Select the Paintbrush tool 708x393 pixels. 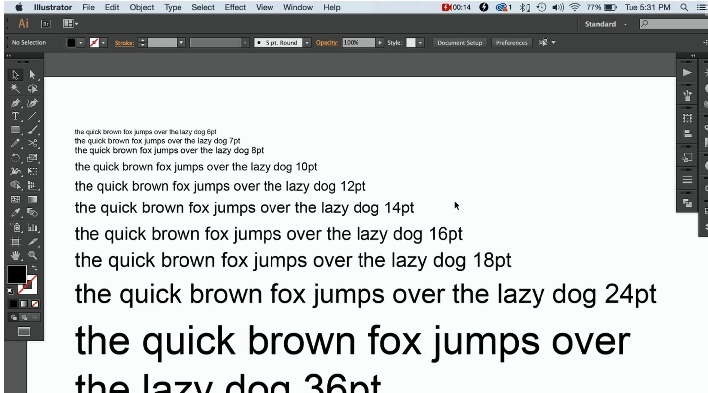32,130
